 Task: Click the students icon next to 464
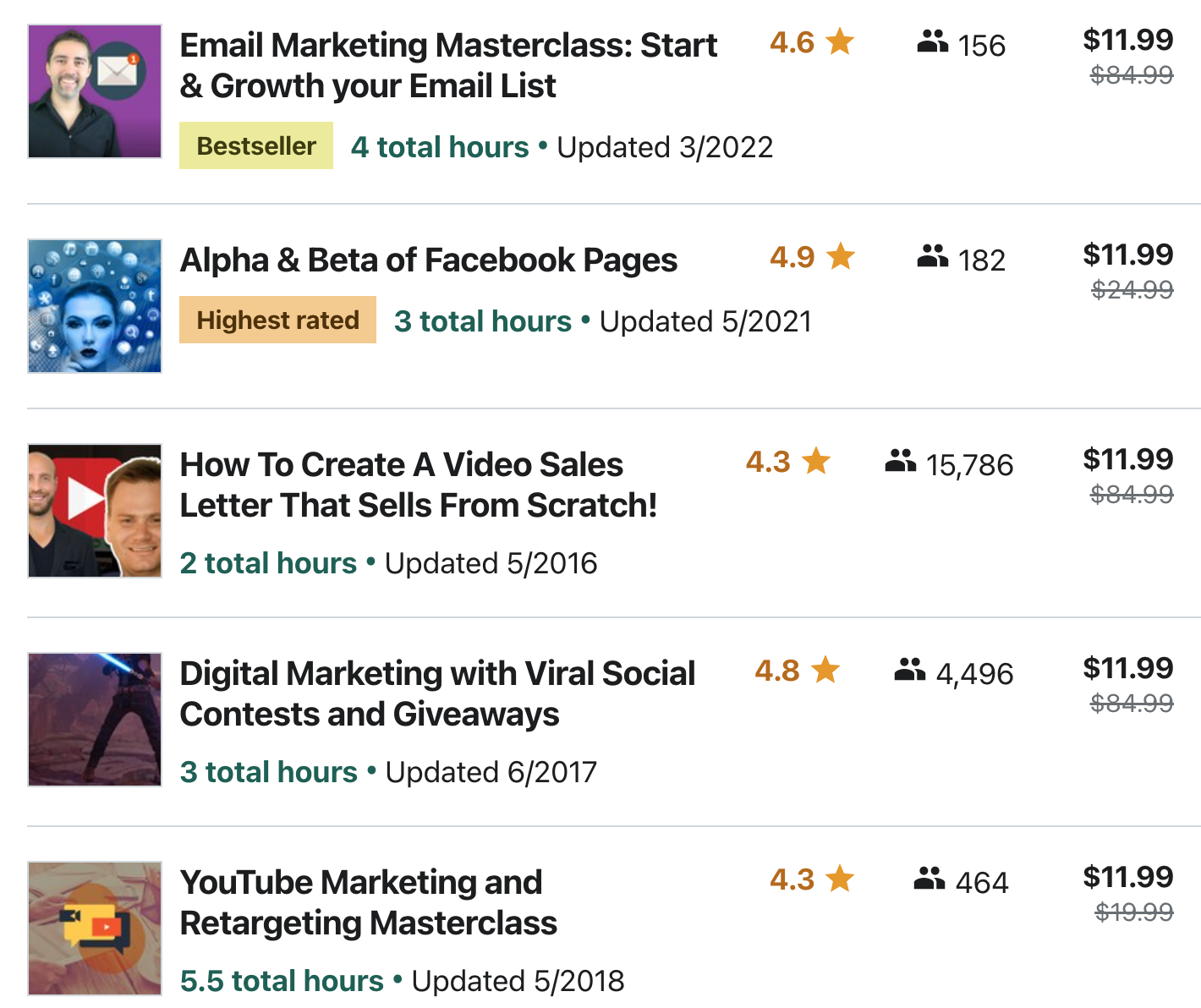coord(929,879)
